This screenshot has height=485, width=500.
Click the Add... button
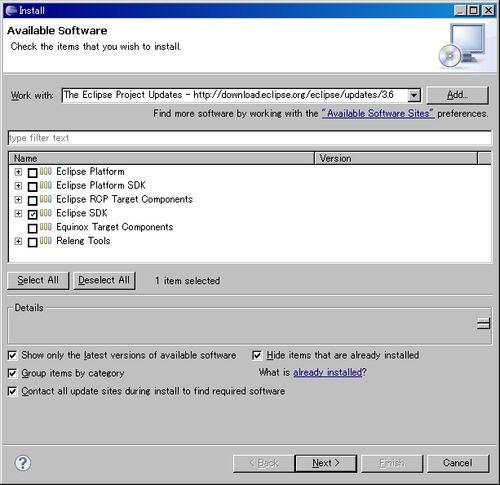pos(457,95)
